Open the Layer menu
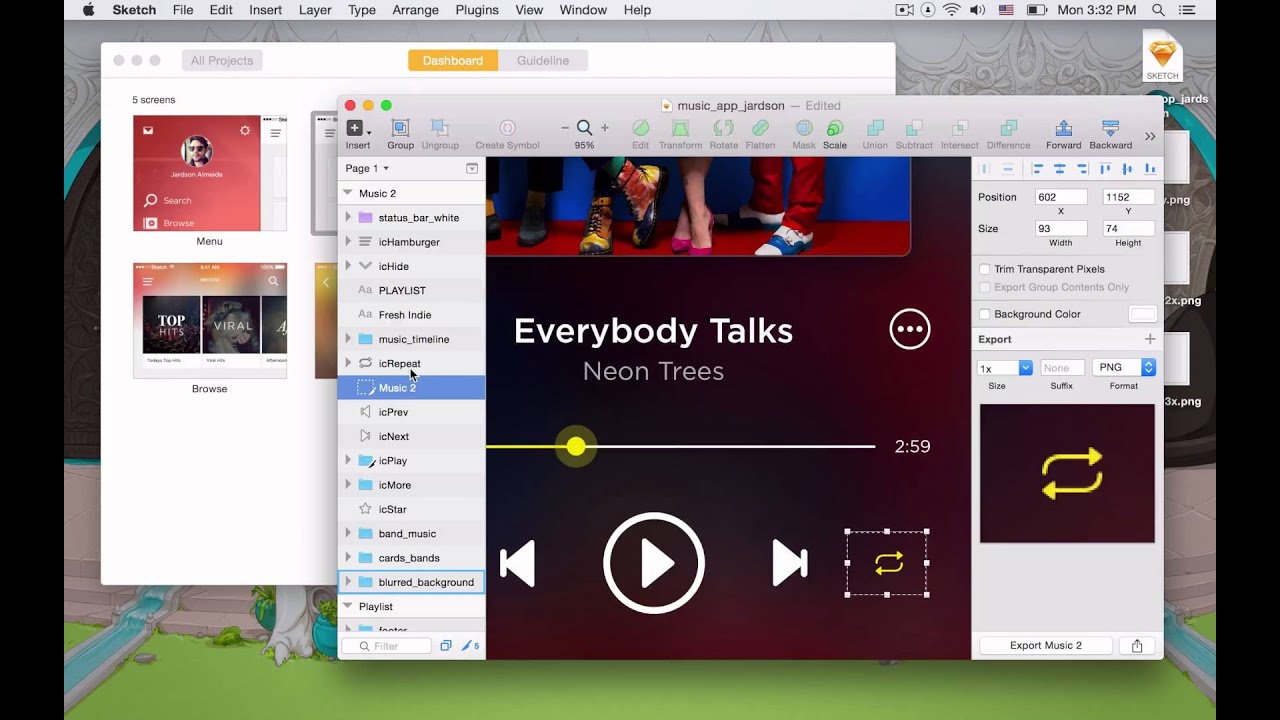 pos(315,10)
